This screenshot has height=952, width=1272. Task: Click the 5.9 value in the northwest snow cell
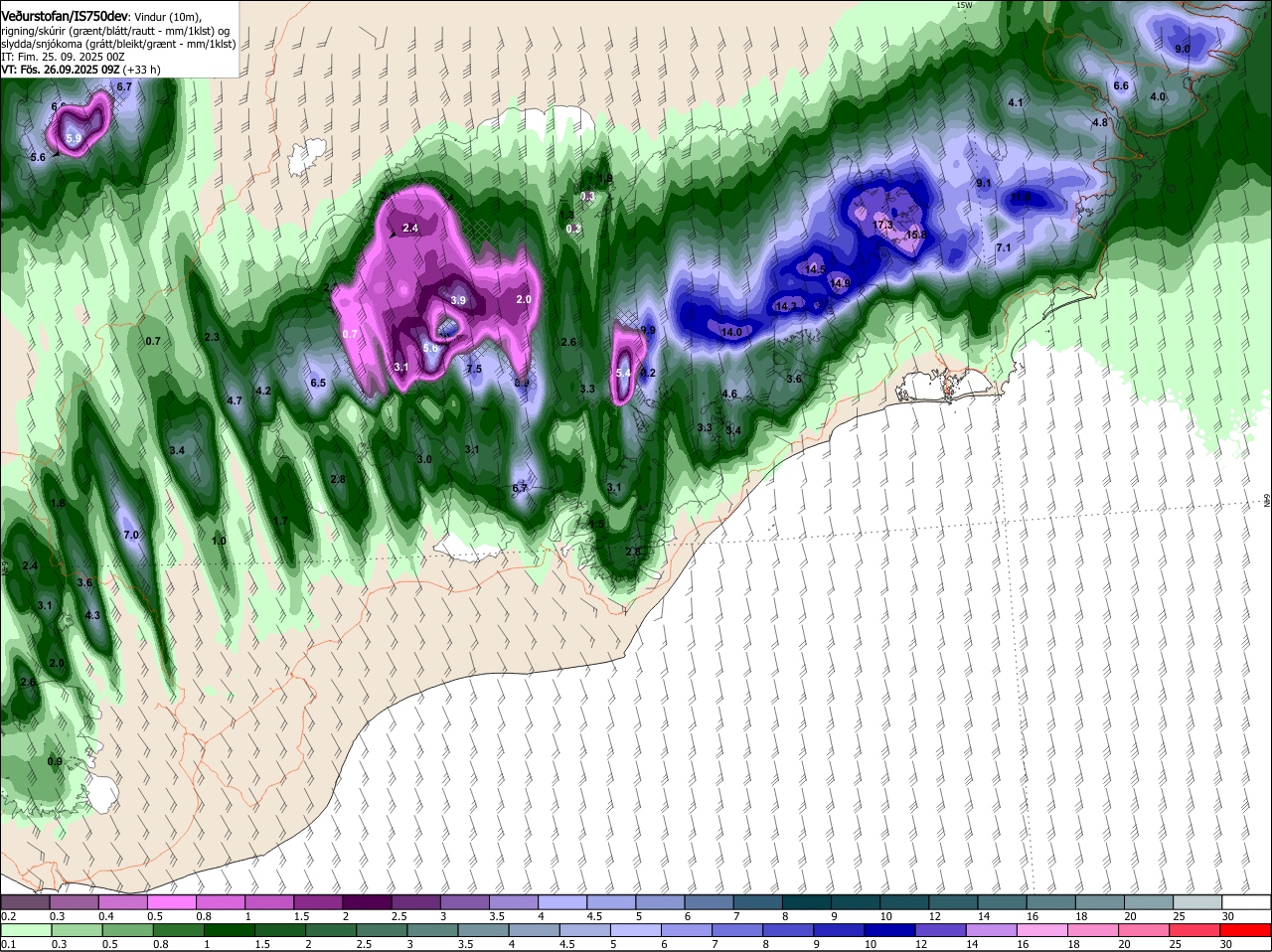[74, 138]
